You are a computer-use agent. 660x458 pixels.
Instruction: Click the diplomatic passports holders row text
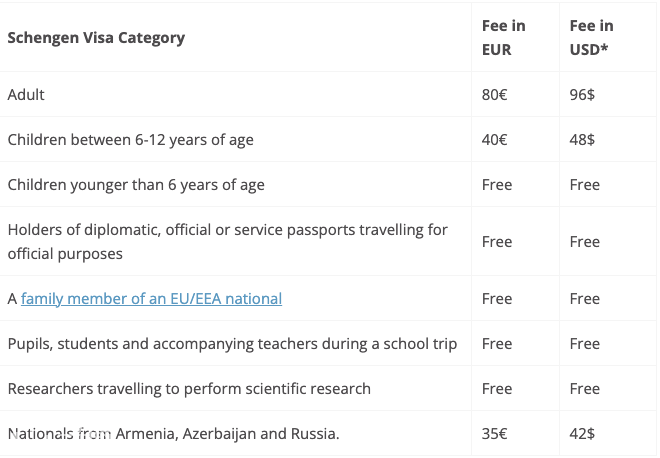pyautogui.click(x=227, y=242)
